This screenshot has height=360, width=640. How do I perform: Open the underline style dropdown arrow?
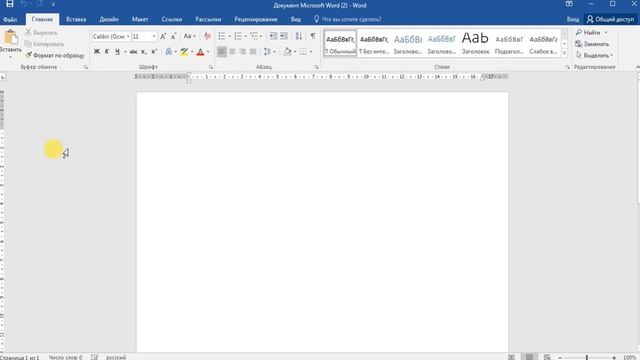[125, 51]
